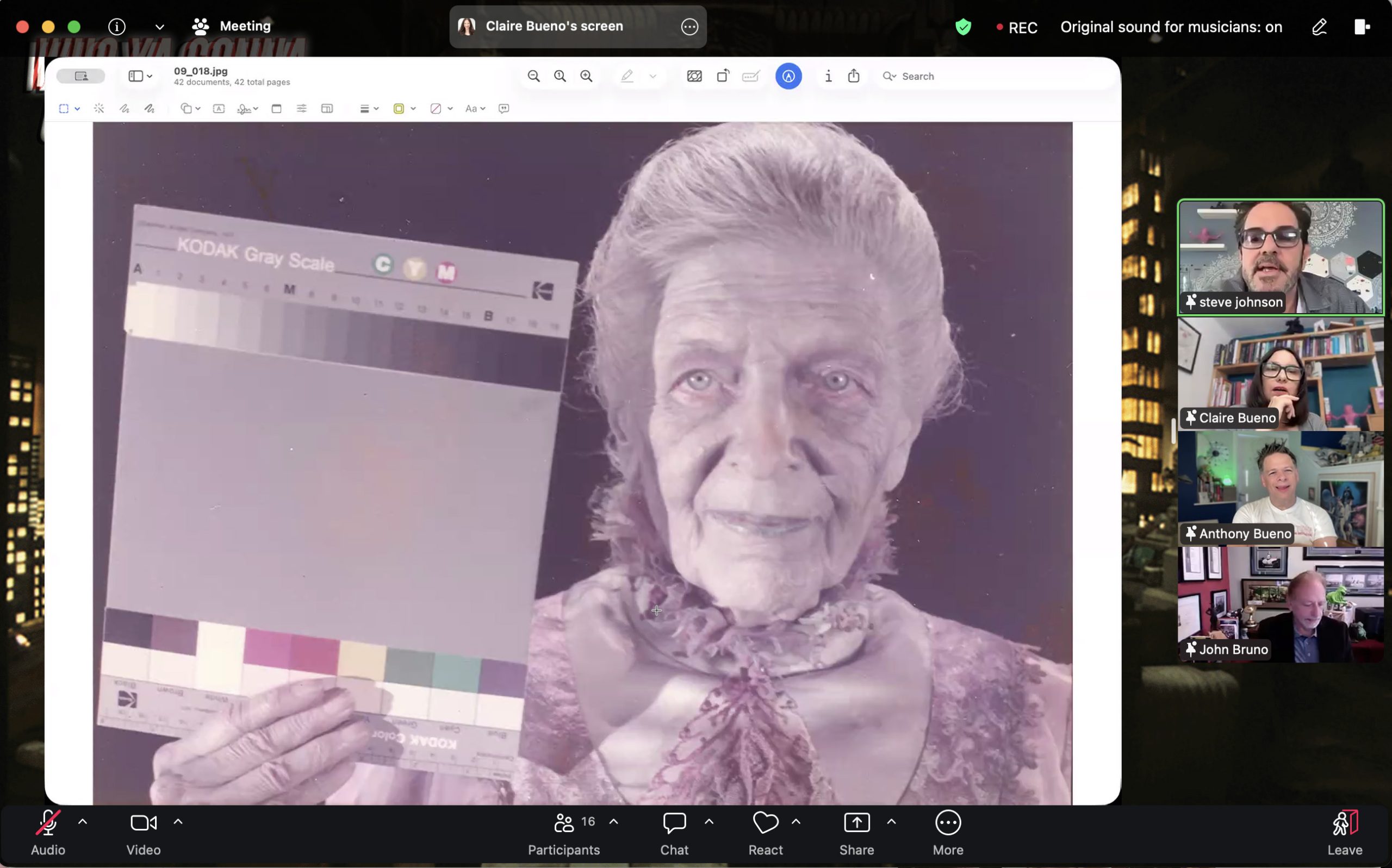Click the screen-sharing presenter pill in Preview

click(81, 76)
